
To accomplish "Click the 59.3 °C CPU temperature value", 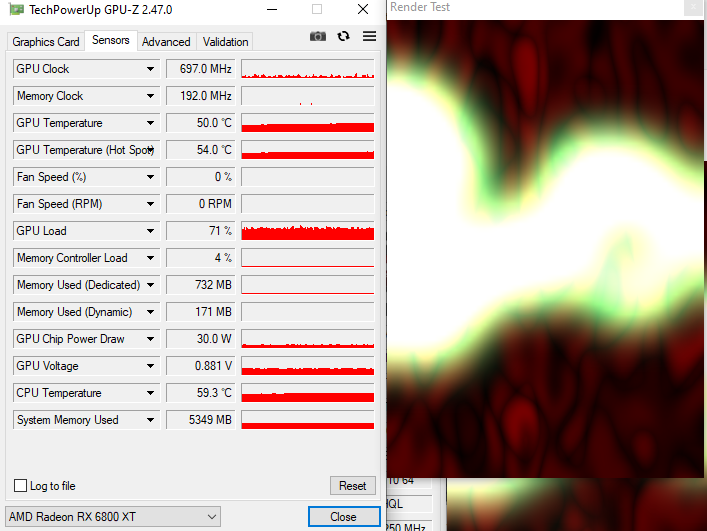I will pos(201,393).
